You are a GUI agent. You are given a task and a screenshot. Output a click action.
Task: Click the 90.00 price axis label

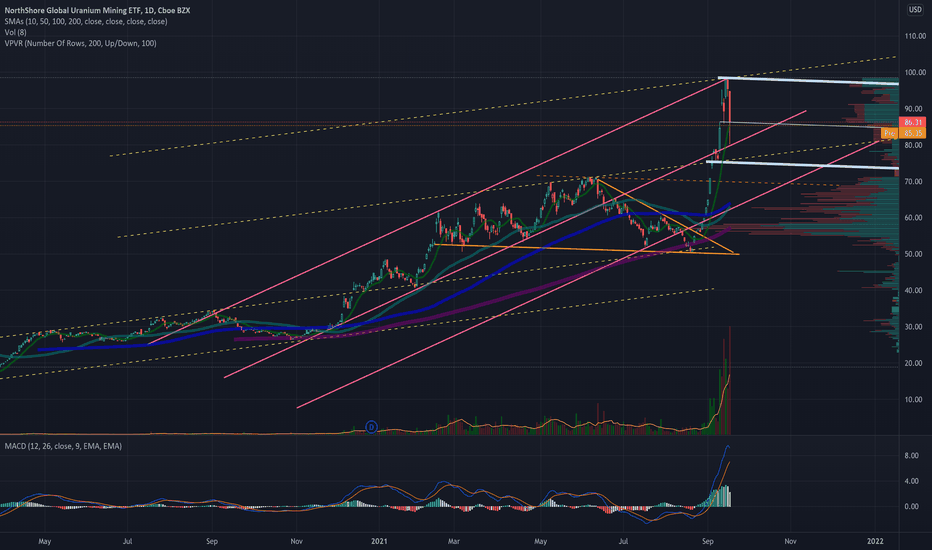(915, 109)
